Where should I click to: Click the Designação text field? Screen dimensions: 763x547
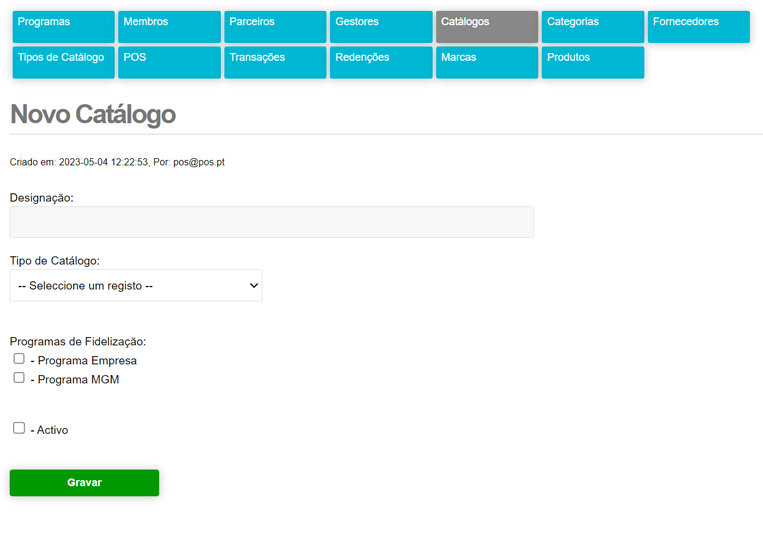click(271, 222)
